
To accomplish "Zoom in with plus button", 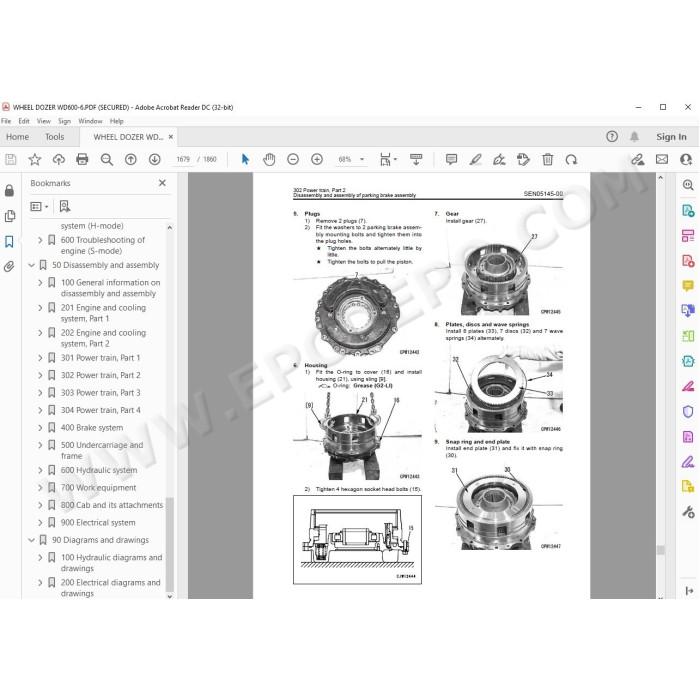I will point(317,159).
